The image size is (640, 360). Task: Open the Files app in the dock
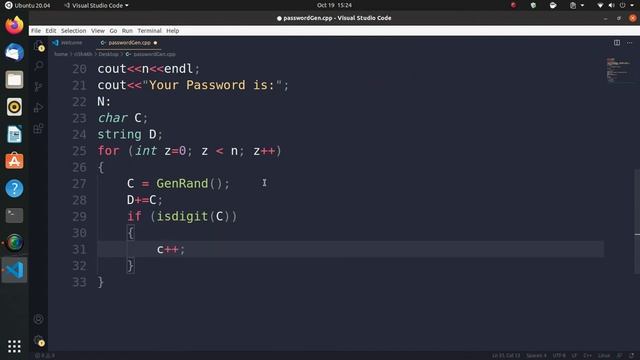(14, 80)
